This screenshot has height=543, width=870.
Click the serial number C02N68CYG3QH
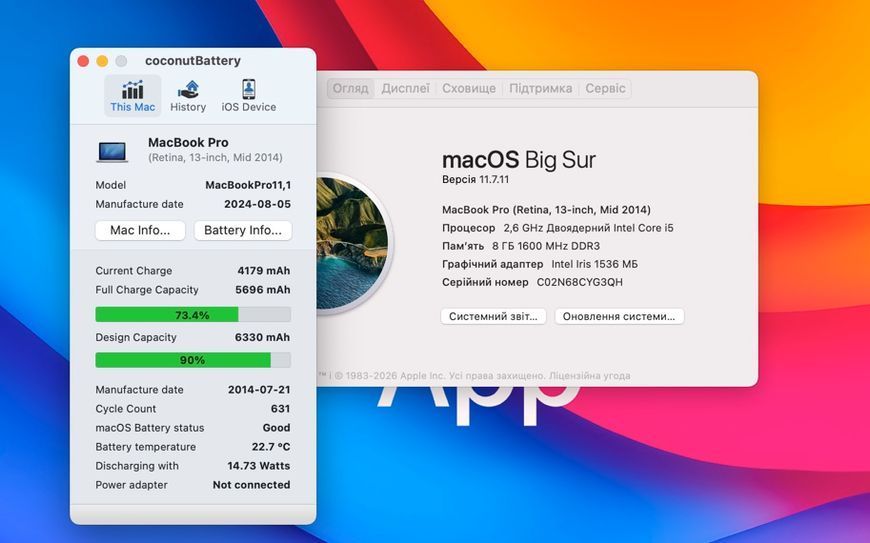(580, 282)
